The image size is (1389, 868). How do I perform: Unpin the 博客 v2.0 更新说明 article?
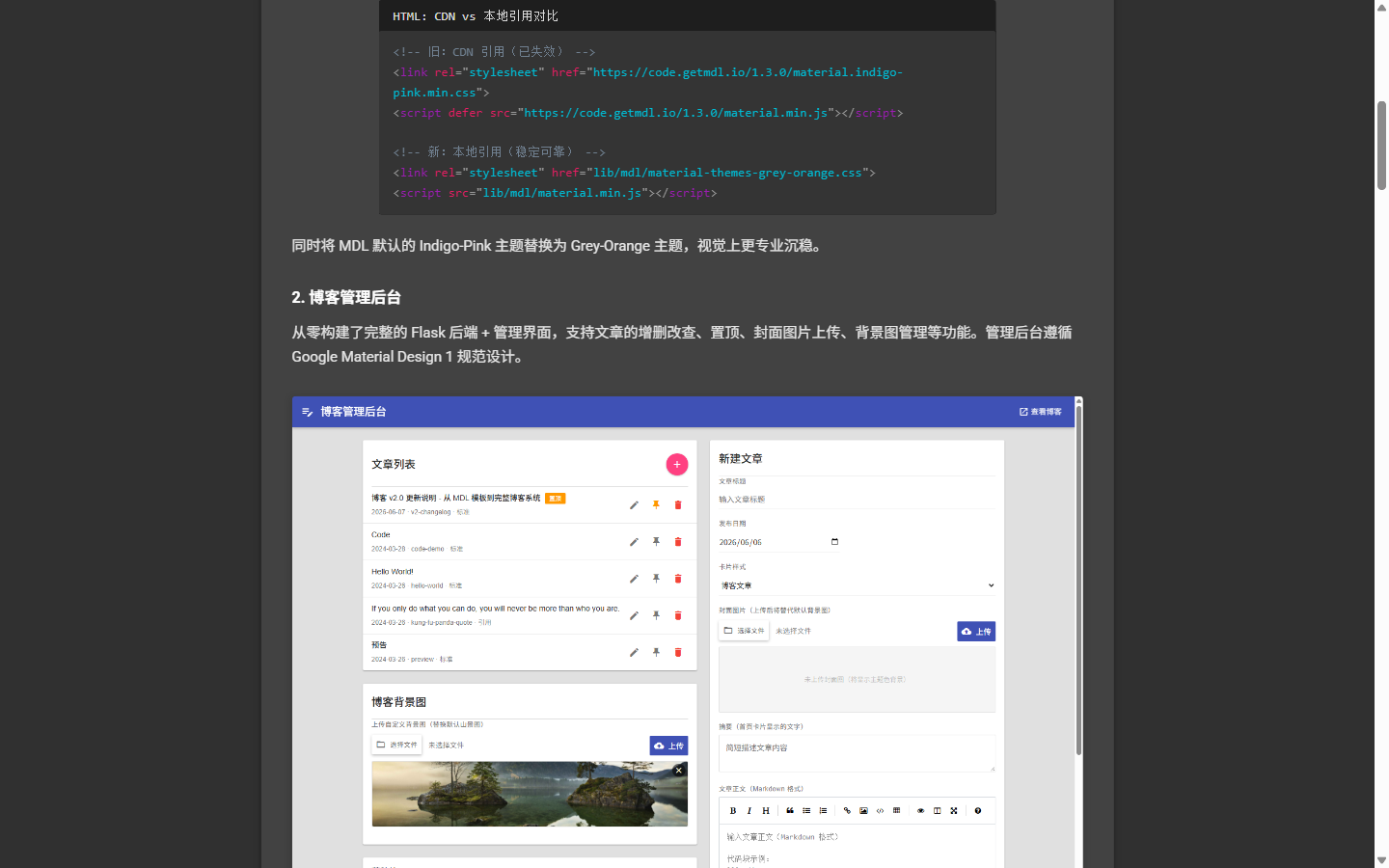pyautogui.click(x=656, y=505)
